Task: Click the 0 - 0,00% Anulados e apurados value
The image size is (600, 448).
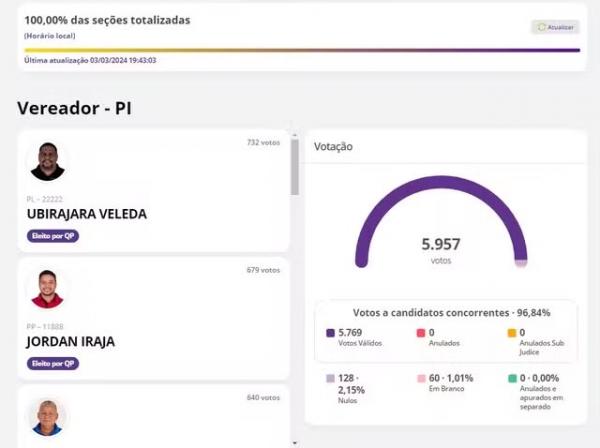Action: pos(539,378)
